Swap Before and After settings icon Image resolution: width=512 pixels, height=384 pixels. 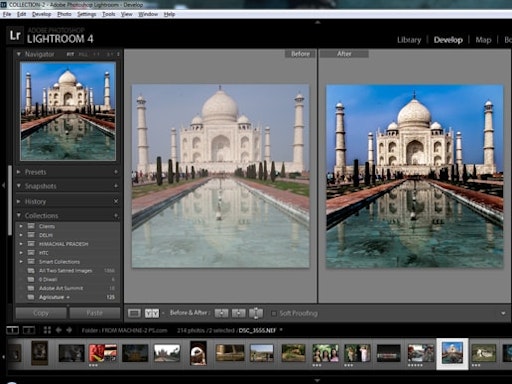[256, 313]
